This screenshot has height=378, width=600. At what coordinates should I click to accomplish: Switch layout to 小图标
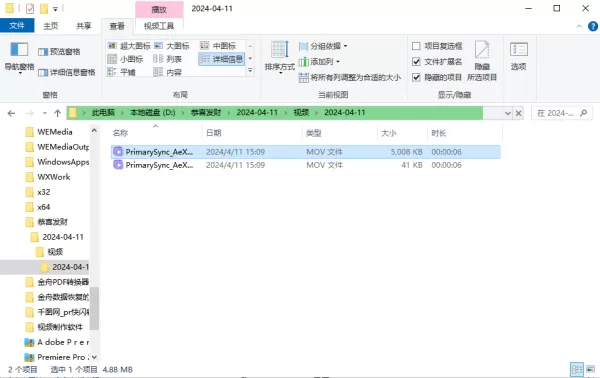126,59
